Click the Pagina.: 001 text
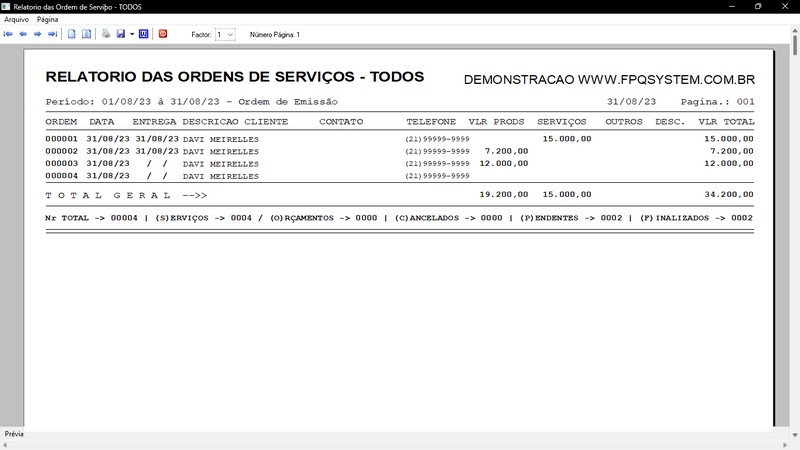 pyautogui.click(x=717, y=102)
